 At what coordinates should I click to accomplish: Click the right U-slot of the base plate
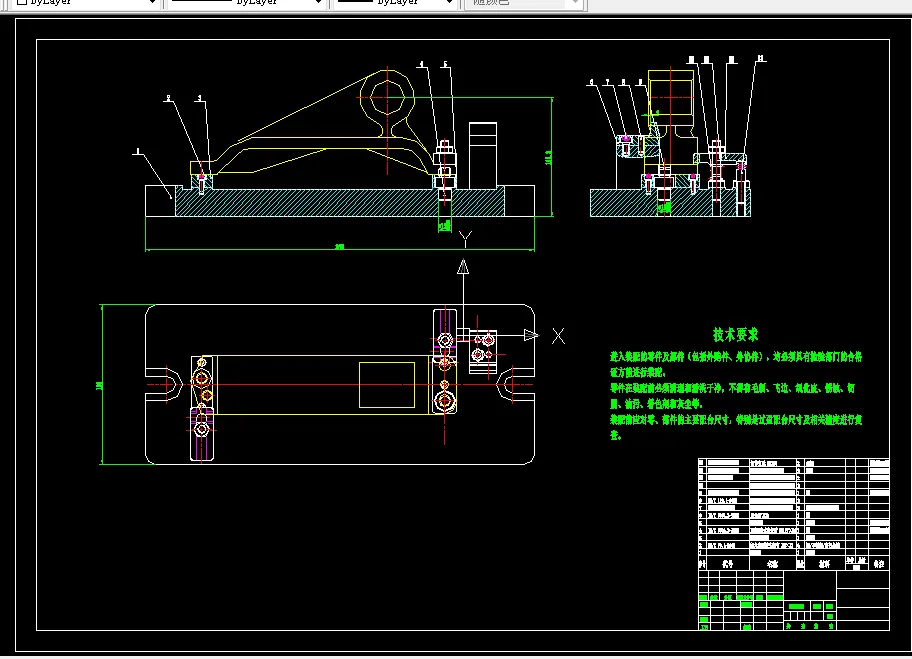pos(516,384)
